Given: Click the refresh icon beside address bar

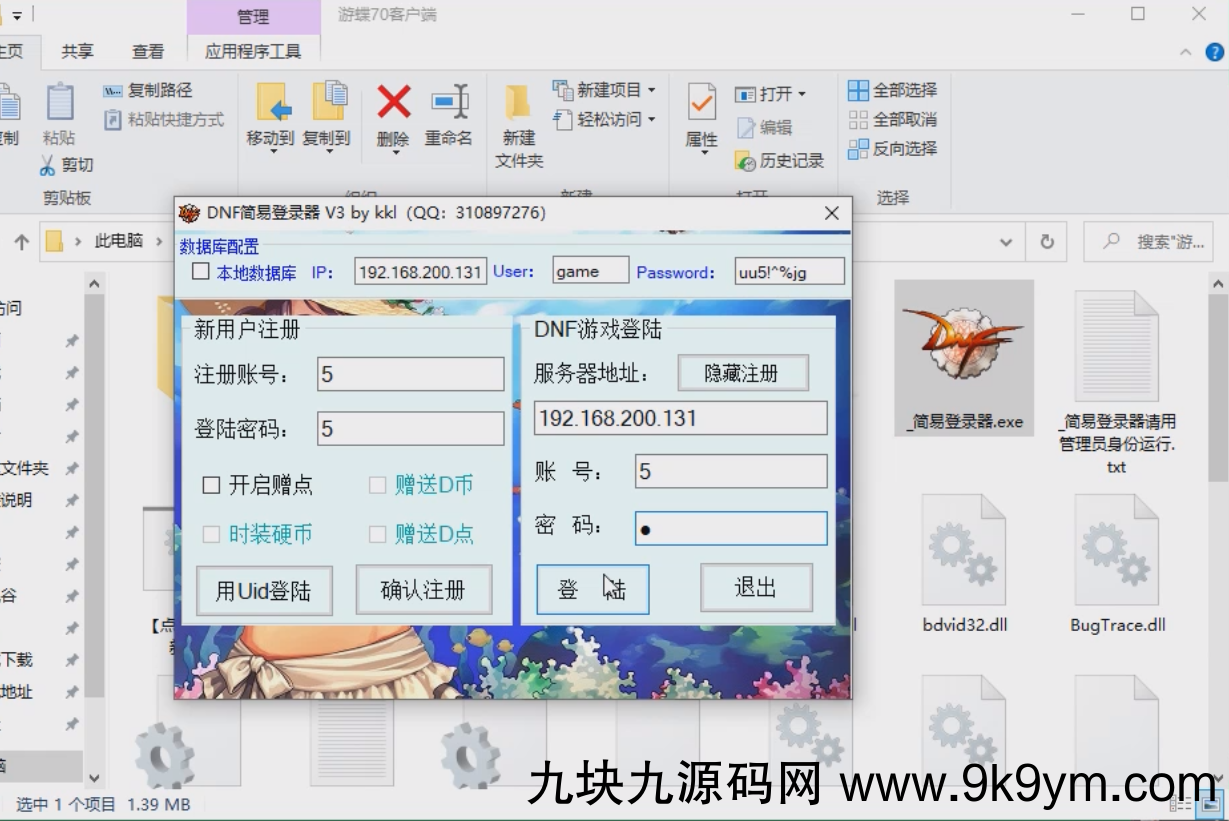Looking at the screenshot, I should [1047, 242].
